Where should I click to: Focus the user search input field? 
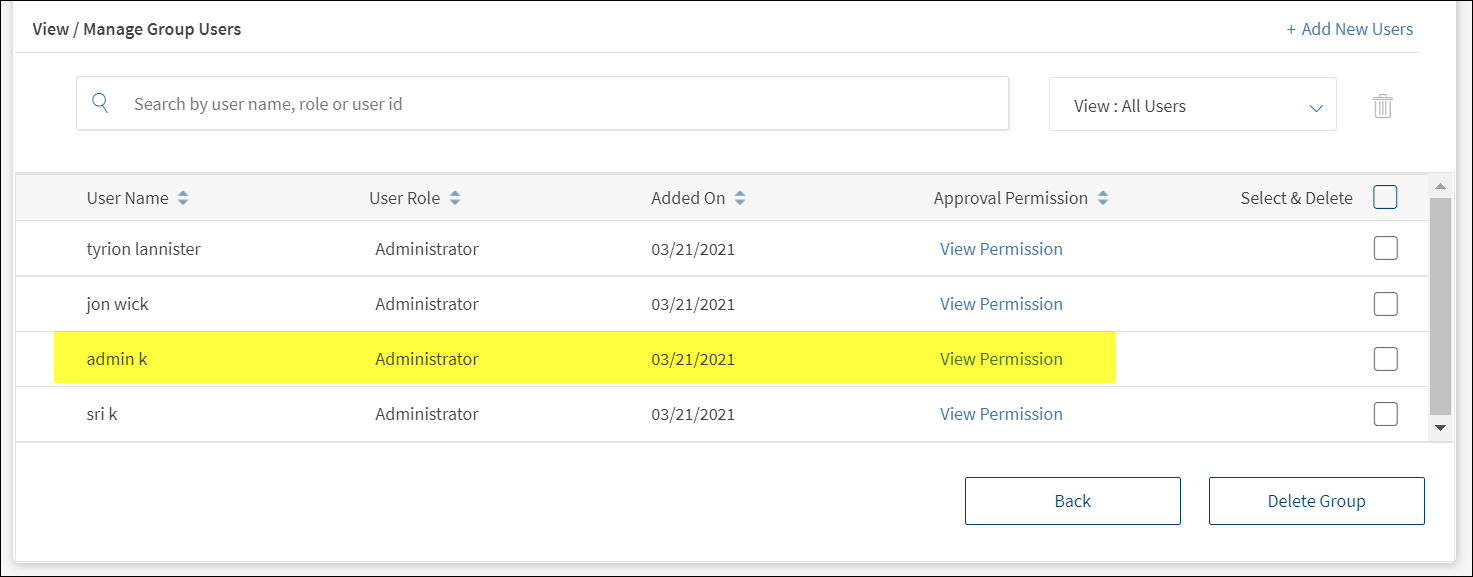pos(560,104)
